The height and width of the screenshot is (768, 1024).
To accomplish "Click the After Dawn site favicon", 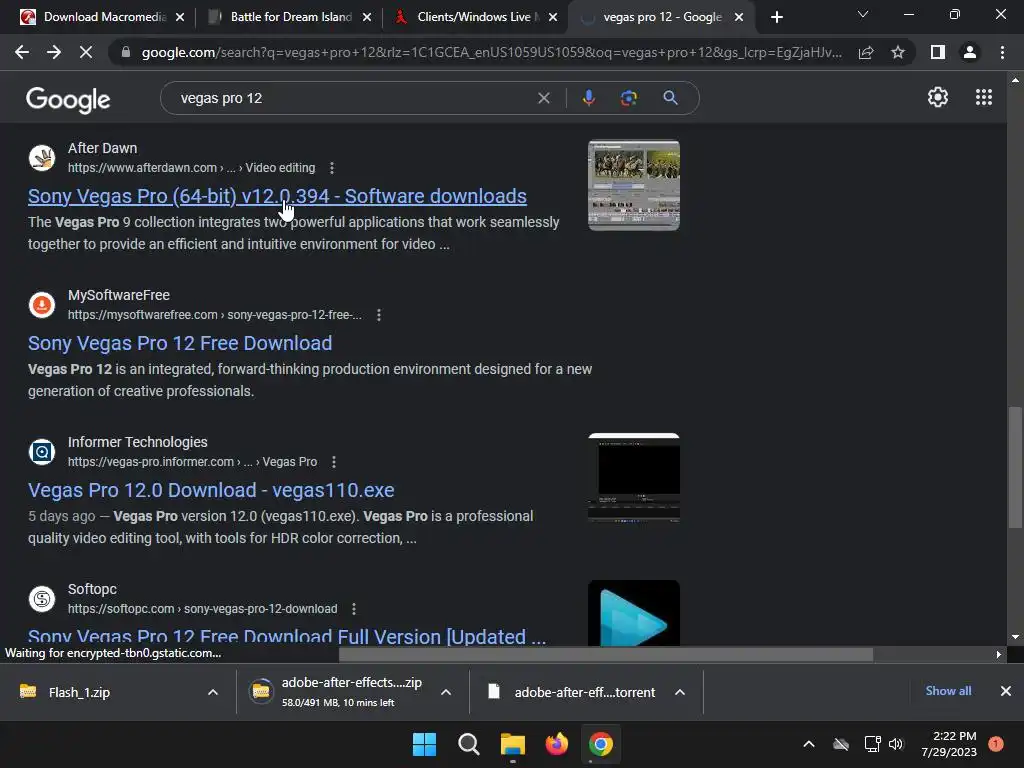I will (x=42, y=157).
